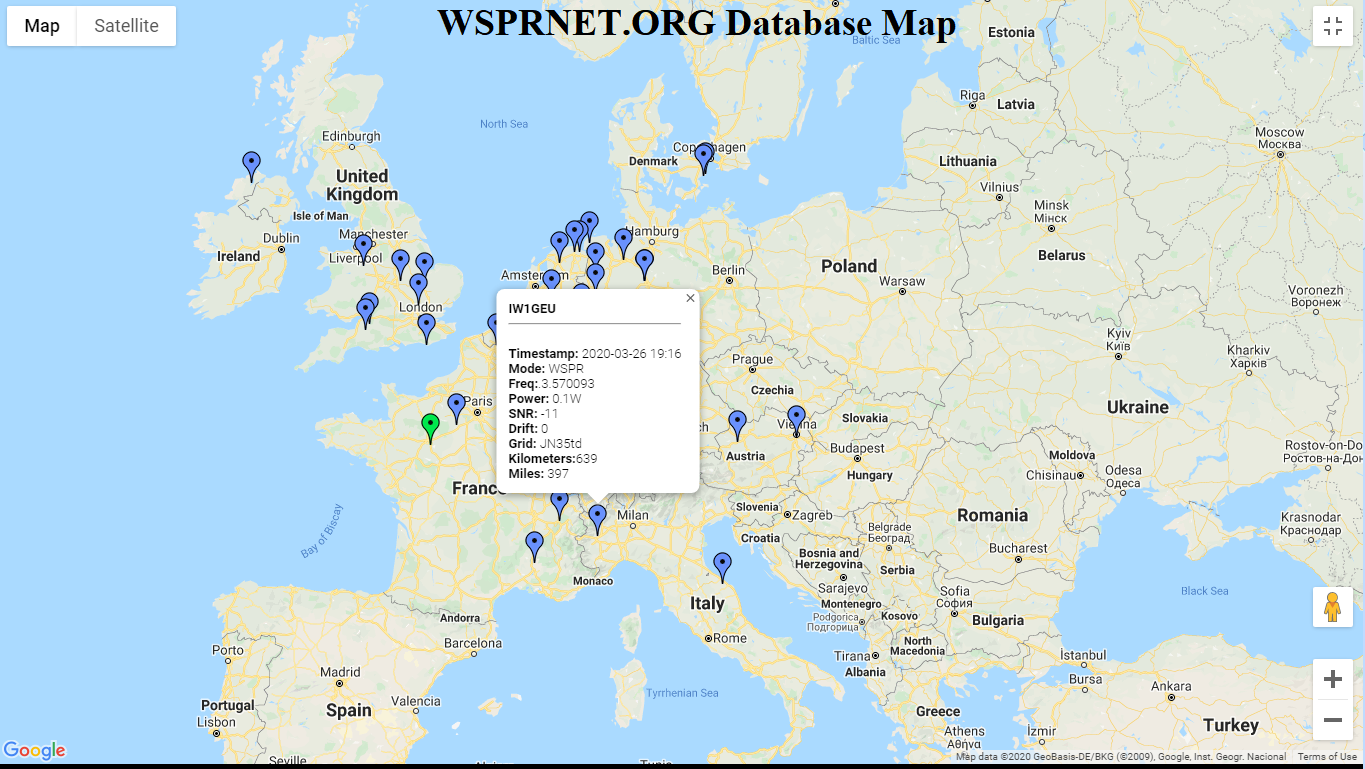Select the marker near Copenhagen
The height and width of the screenshot is (769, 1365).
pyautogui.click(x=704, y=158)
